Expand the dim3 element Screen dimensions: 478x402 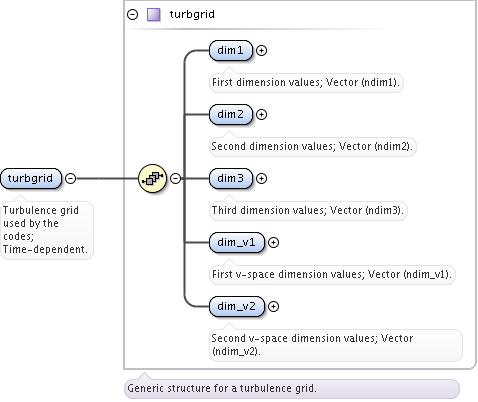point(261,178)
